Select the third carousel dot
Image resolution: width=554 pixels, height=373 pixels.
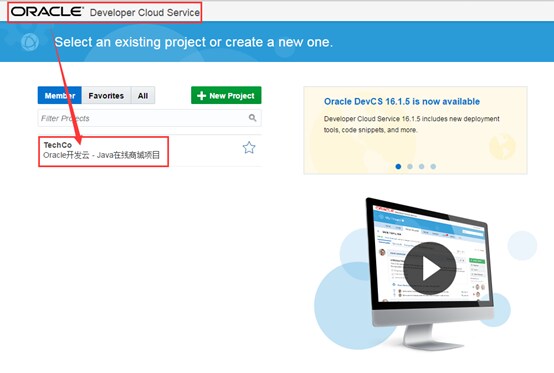point(422,166)
